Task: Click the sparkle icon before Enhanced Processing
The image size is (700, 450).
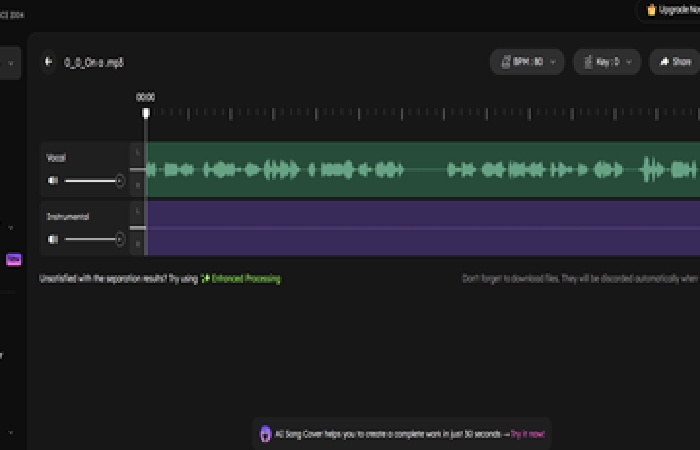Action: (x=205, y=279)
